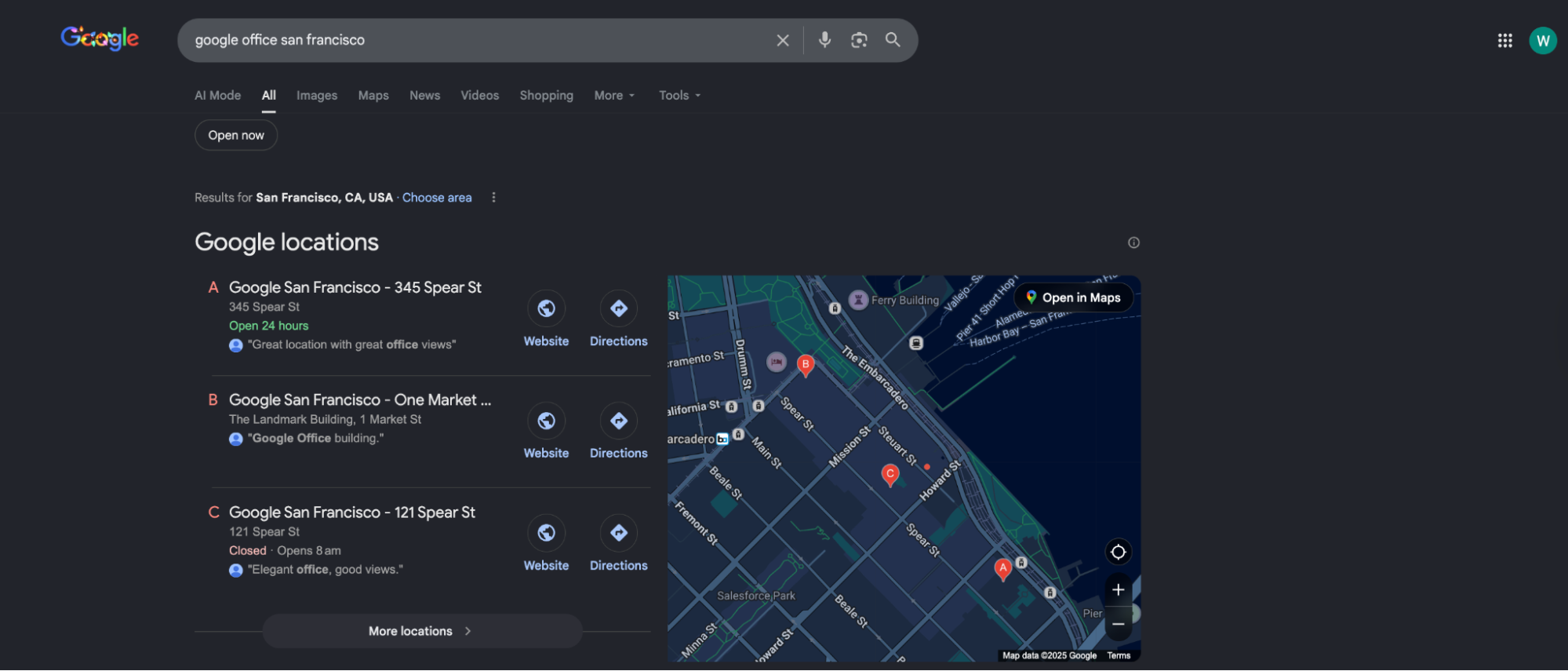Screen dimensions: 1568x671
Task: Zoom out on the map
Action: click(x=1118, y=624)
